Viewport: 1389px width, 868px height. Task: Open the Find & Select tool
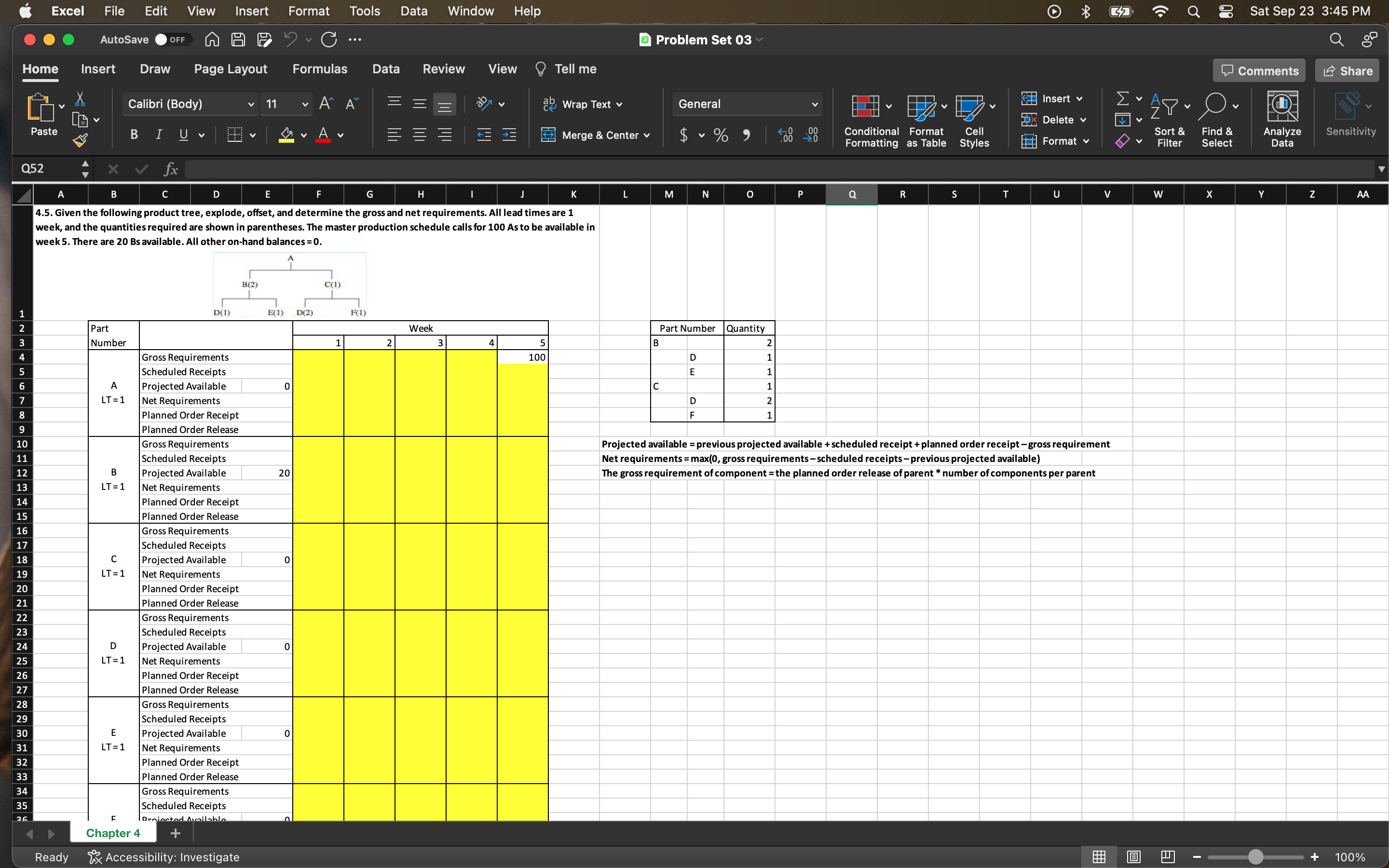tap(1217, 119)
